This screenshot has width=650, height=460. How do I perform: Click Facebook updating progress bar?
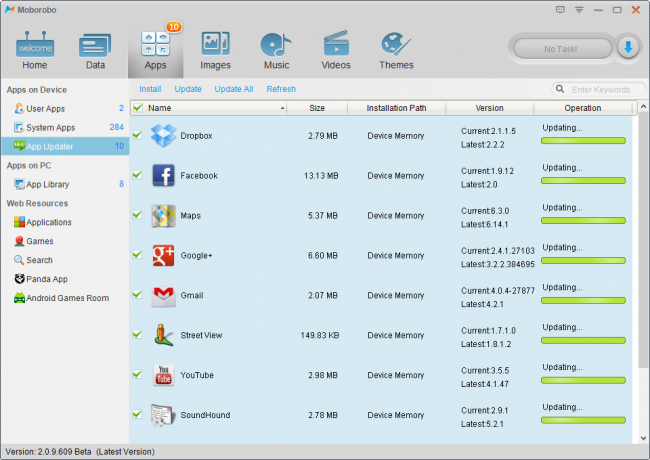coord(583,181)
